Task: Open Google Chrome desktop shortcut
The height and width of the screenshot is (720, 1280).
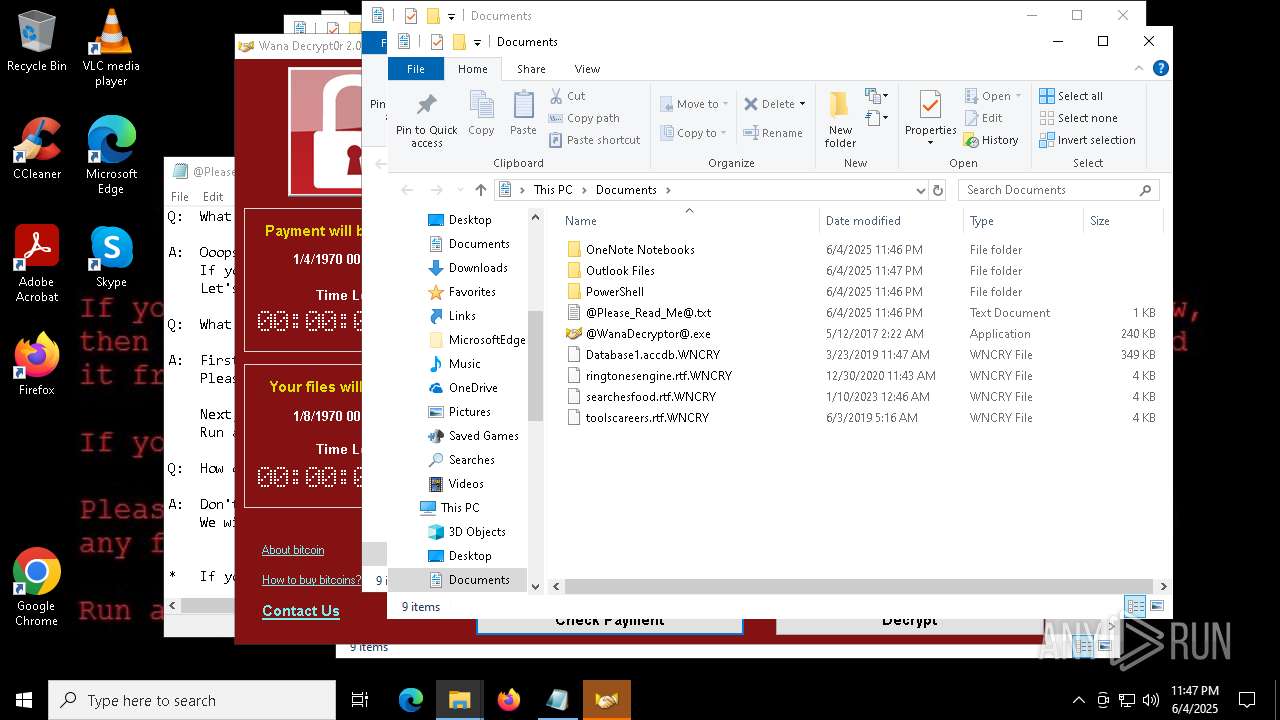Action: click(x=36, y=588)
